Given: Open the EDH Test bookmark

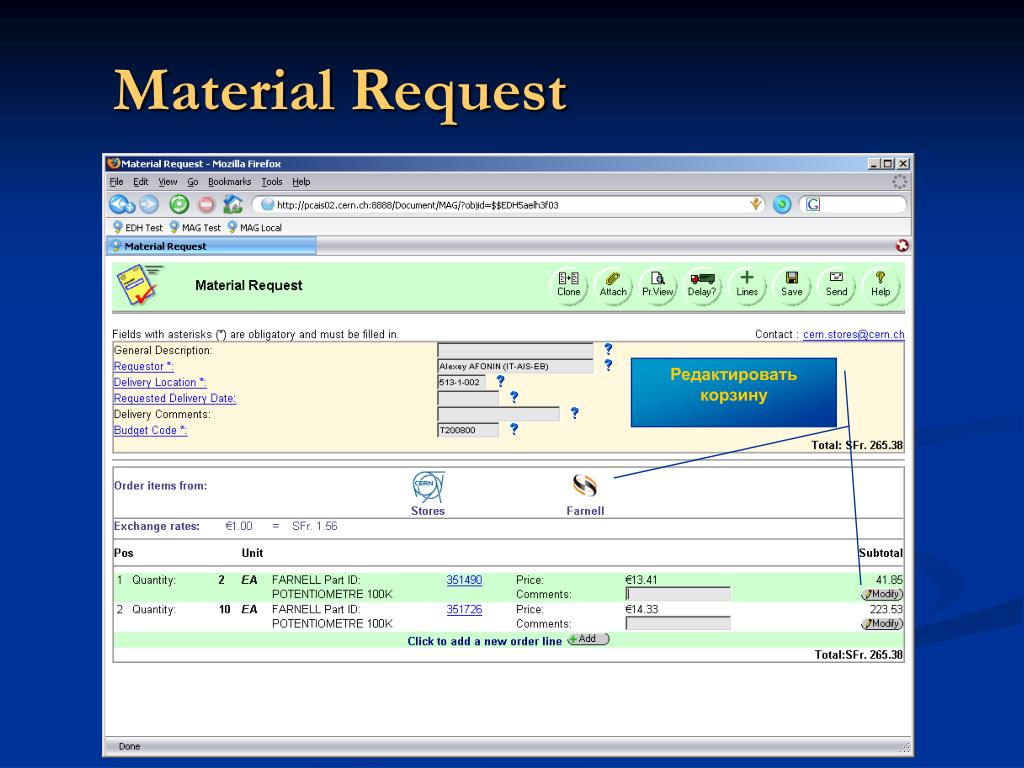Looking at the screenshot, I should click(x=138, y=227).
